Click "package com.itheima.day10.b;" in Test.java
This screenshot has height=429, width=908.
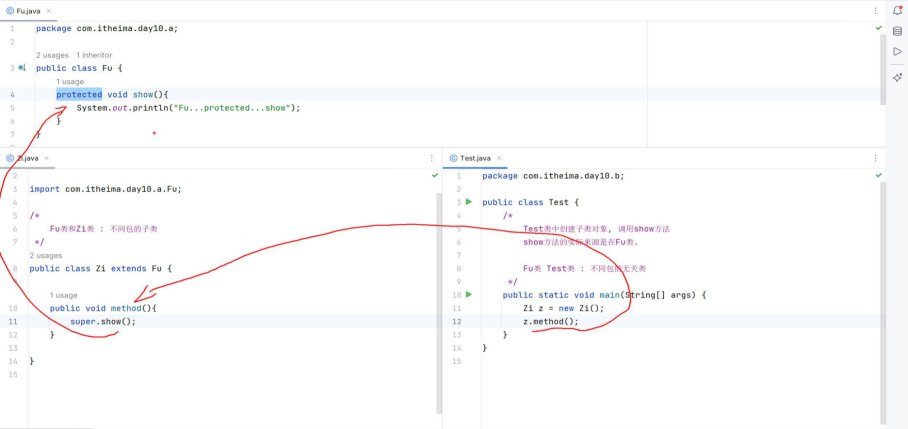pyautogui.click(x=554, y=176)
